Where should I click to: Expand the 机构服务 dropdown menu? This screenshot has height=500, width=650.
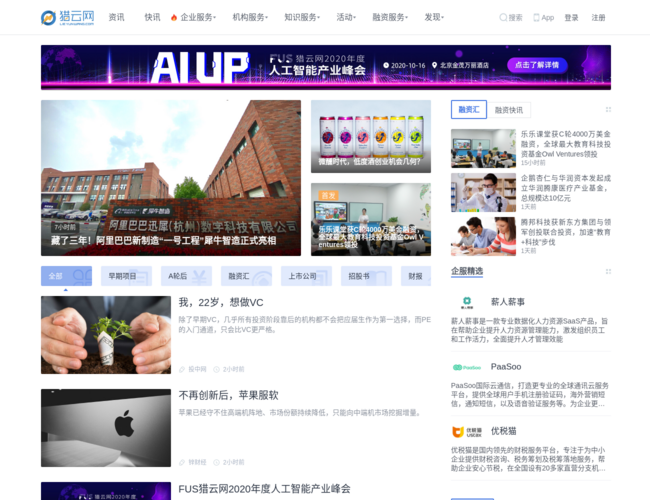click(250, 17)
